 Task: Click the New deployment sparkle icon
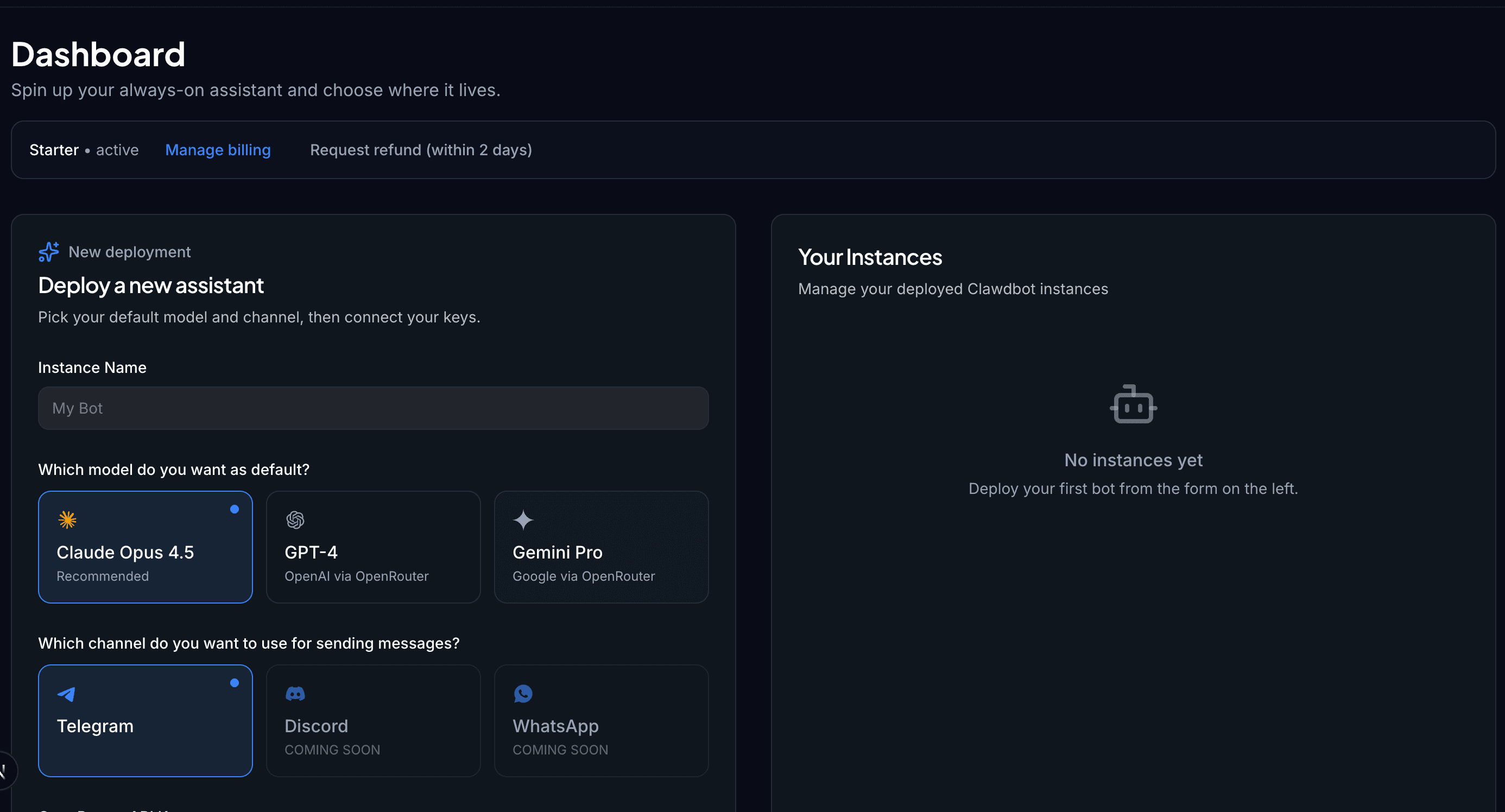point(48,252)
